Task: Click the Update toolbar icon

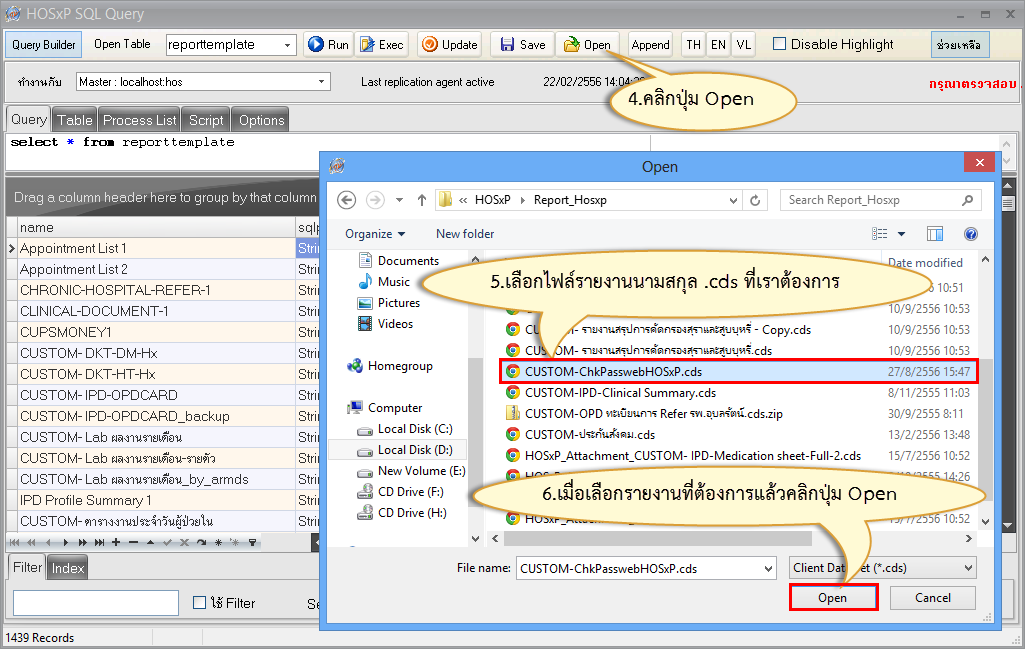Action: point(429,44)
